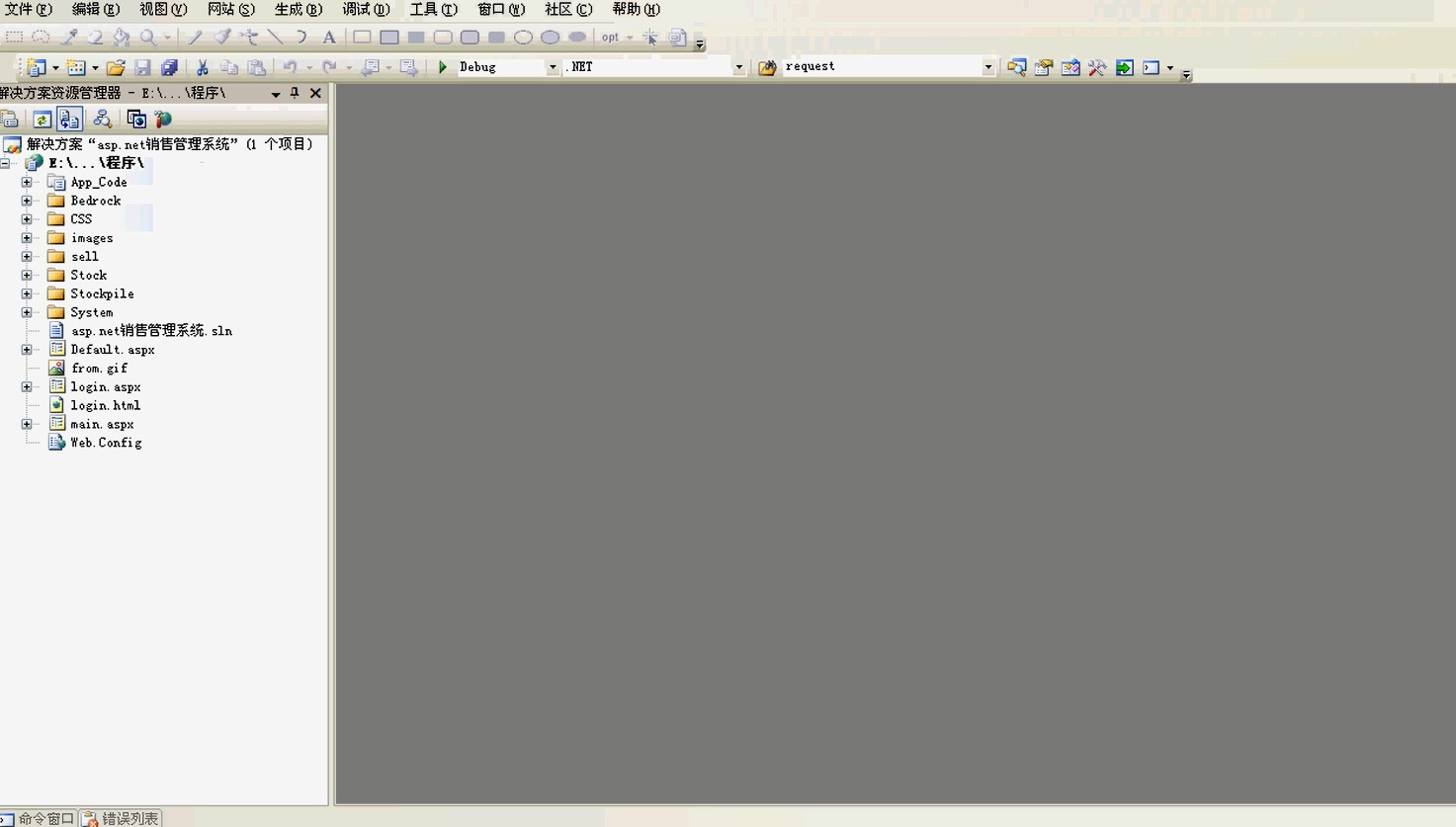Open the zoom tool dropdown arrow
This screenshot has height=827, width=1456.
[167, 38]
